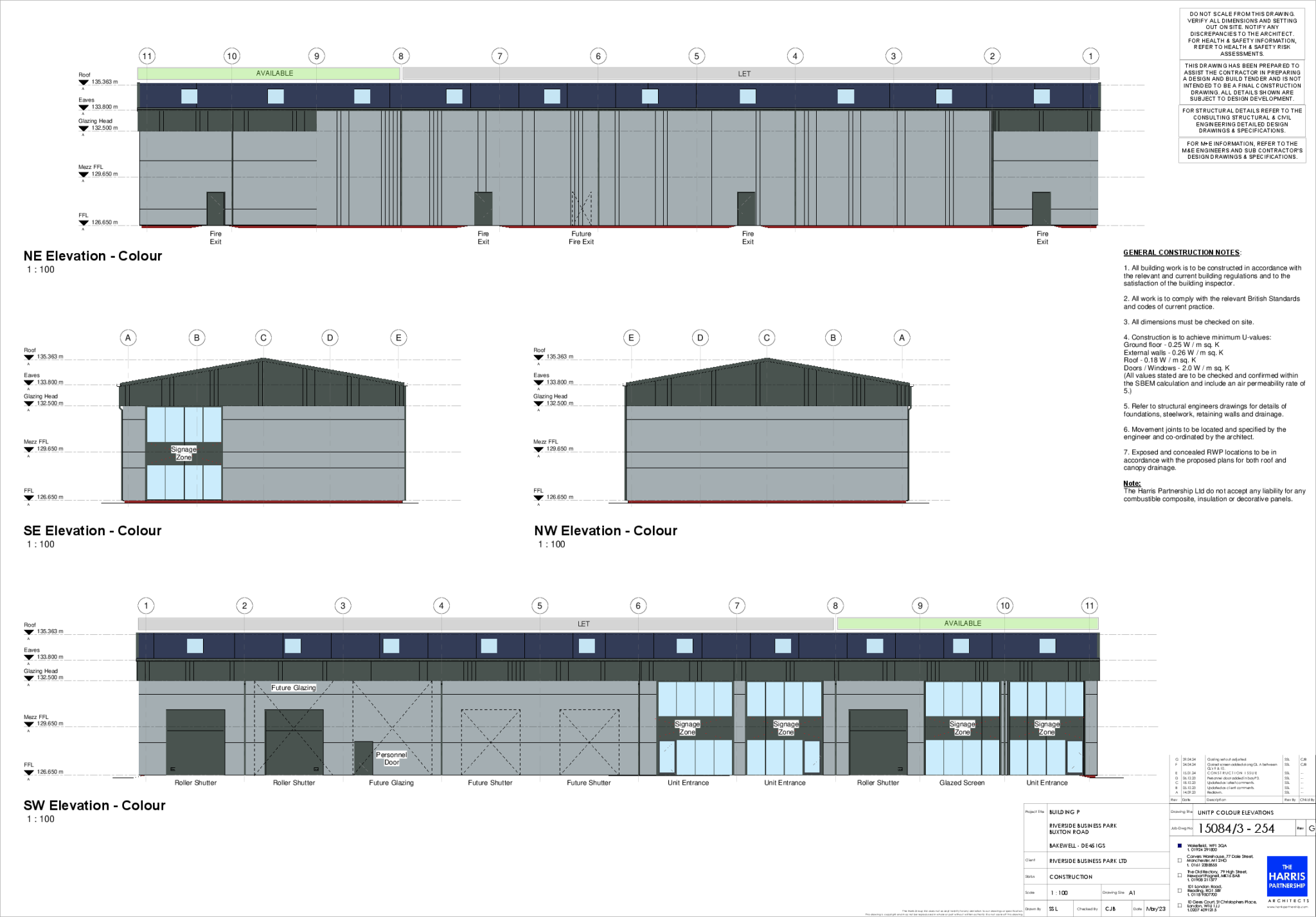Click drawing number 15084/3 - 254

point(1236,828)
